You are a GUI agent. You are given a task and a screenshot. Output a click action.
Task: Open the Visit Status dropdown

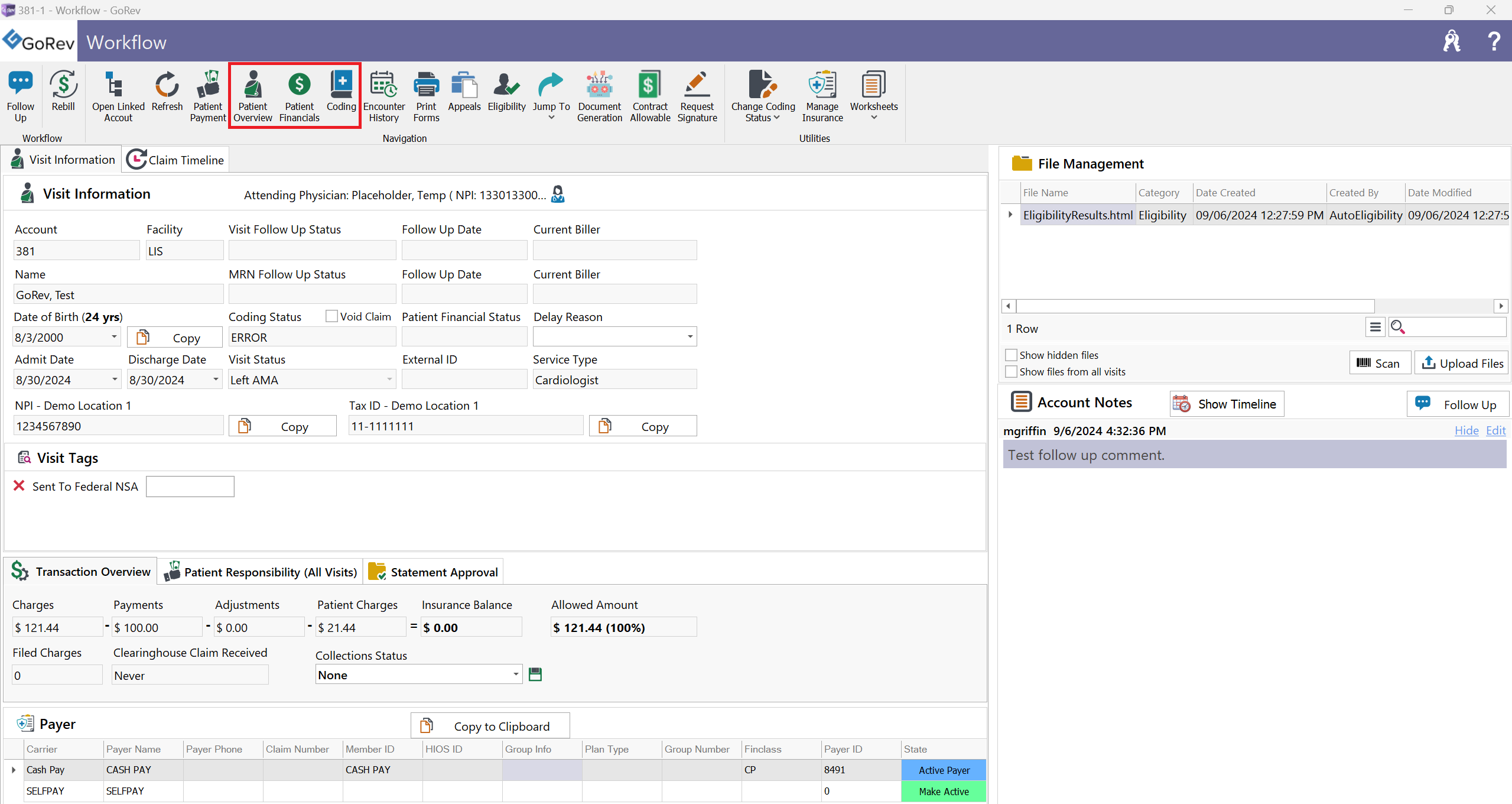coord(389,380)
